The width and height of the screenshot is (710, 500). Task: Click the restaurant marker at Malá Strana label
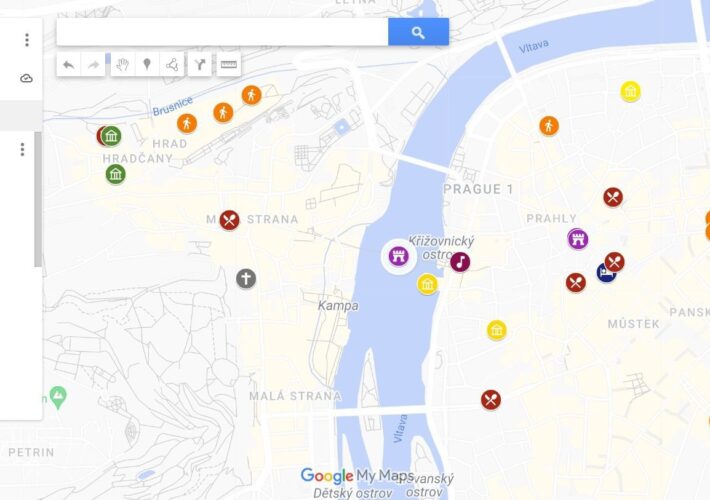230,221
